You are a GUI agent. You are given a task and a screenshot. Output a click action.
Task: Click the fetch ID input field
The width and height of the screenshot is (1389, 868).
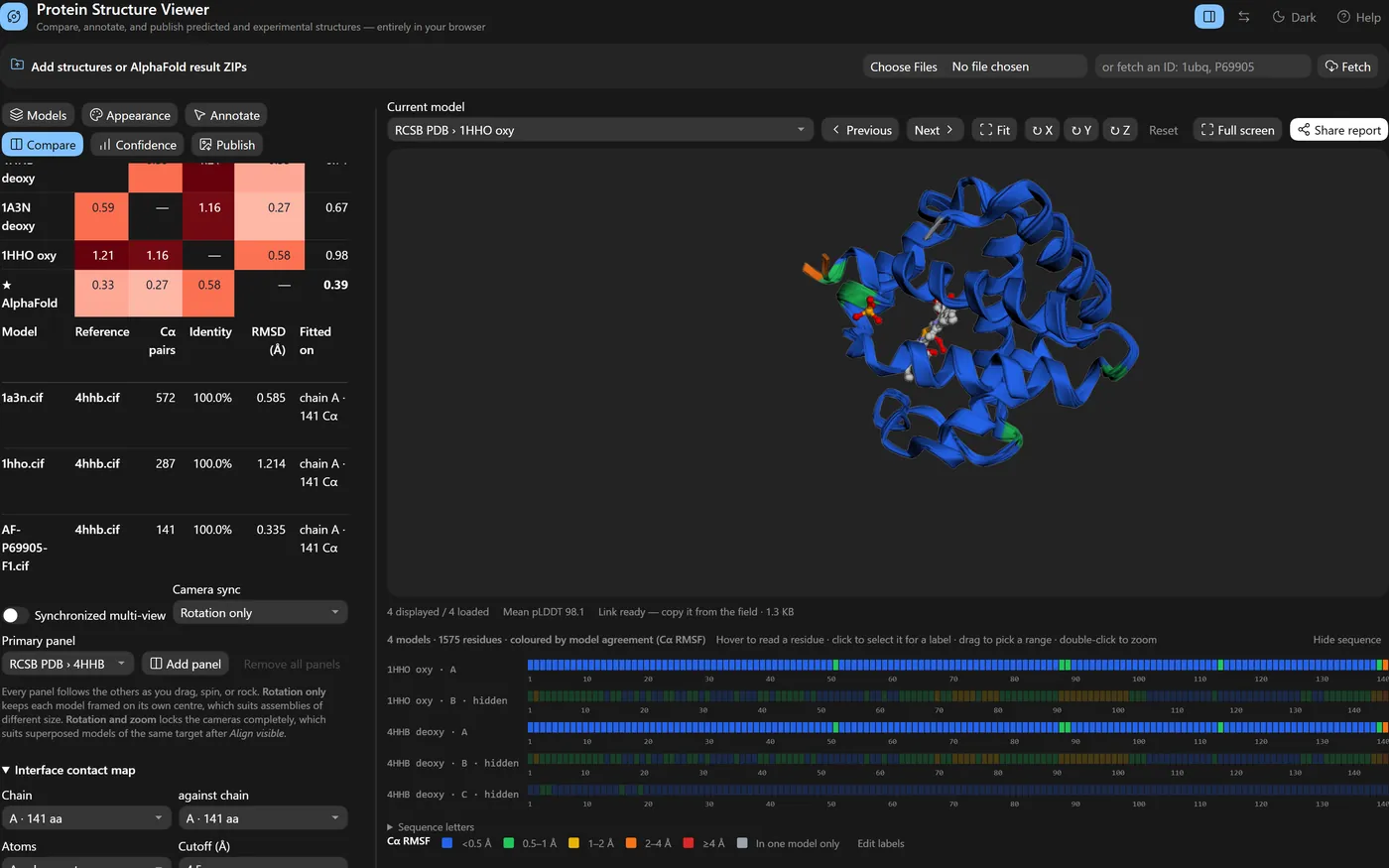[1202, 66]
